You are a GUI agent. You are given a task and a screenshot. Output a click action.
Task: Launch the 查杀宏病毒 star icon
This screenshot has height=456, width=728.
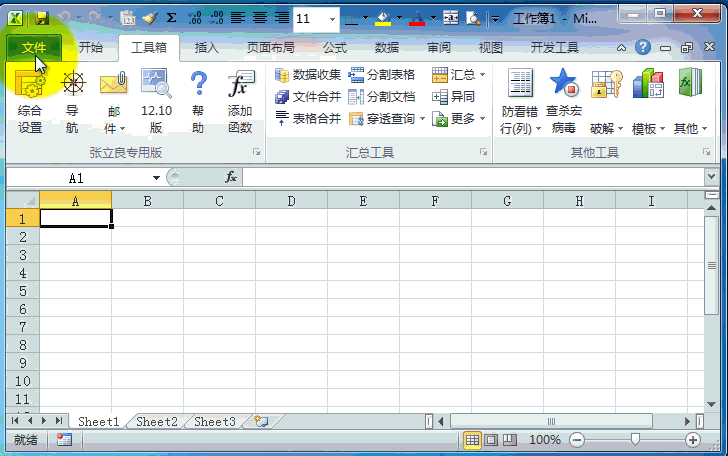[x=563, y=87]
